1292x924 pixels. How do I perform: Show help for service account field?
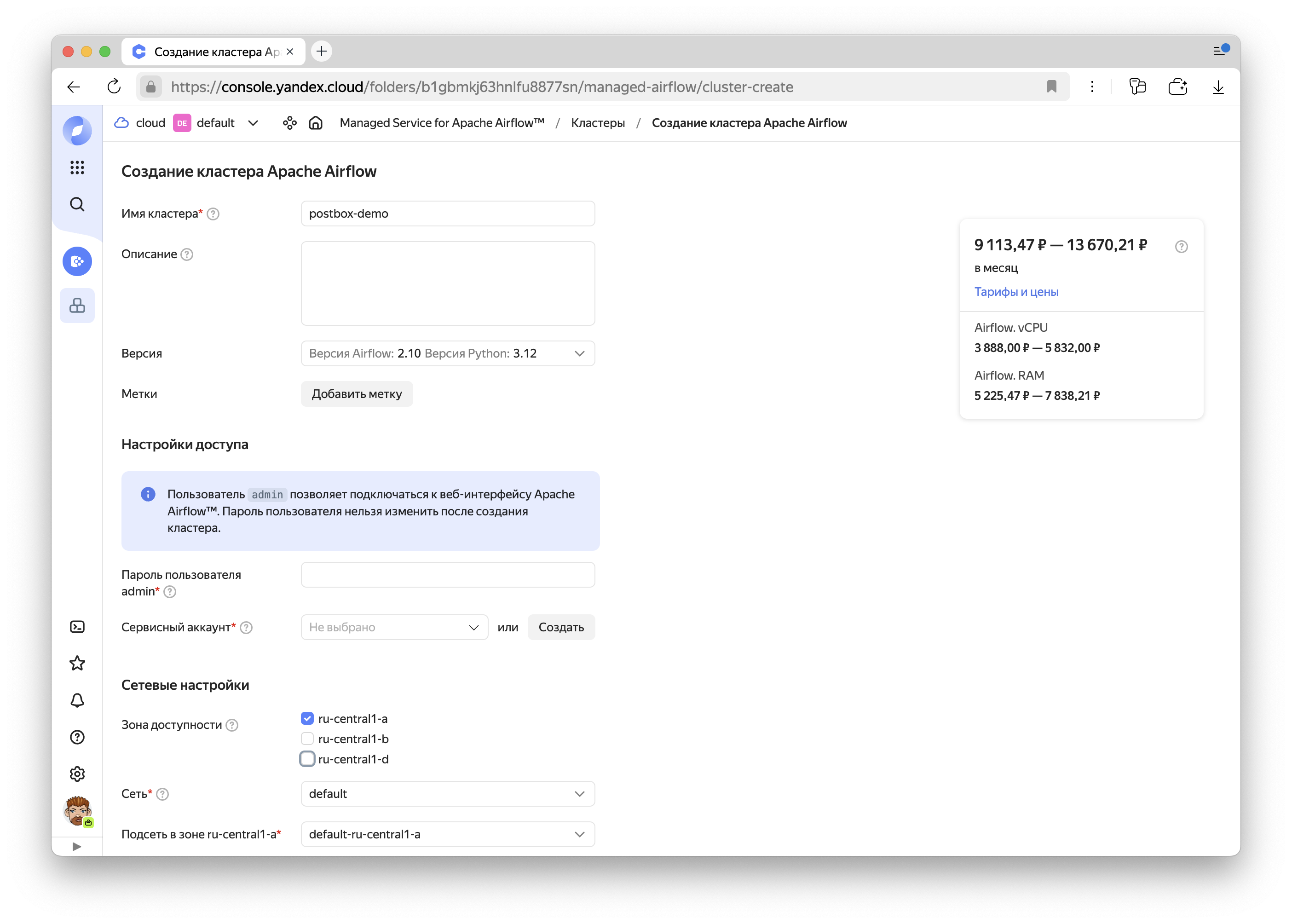[246, 628]
